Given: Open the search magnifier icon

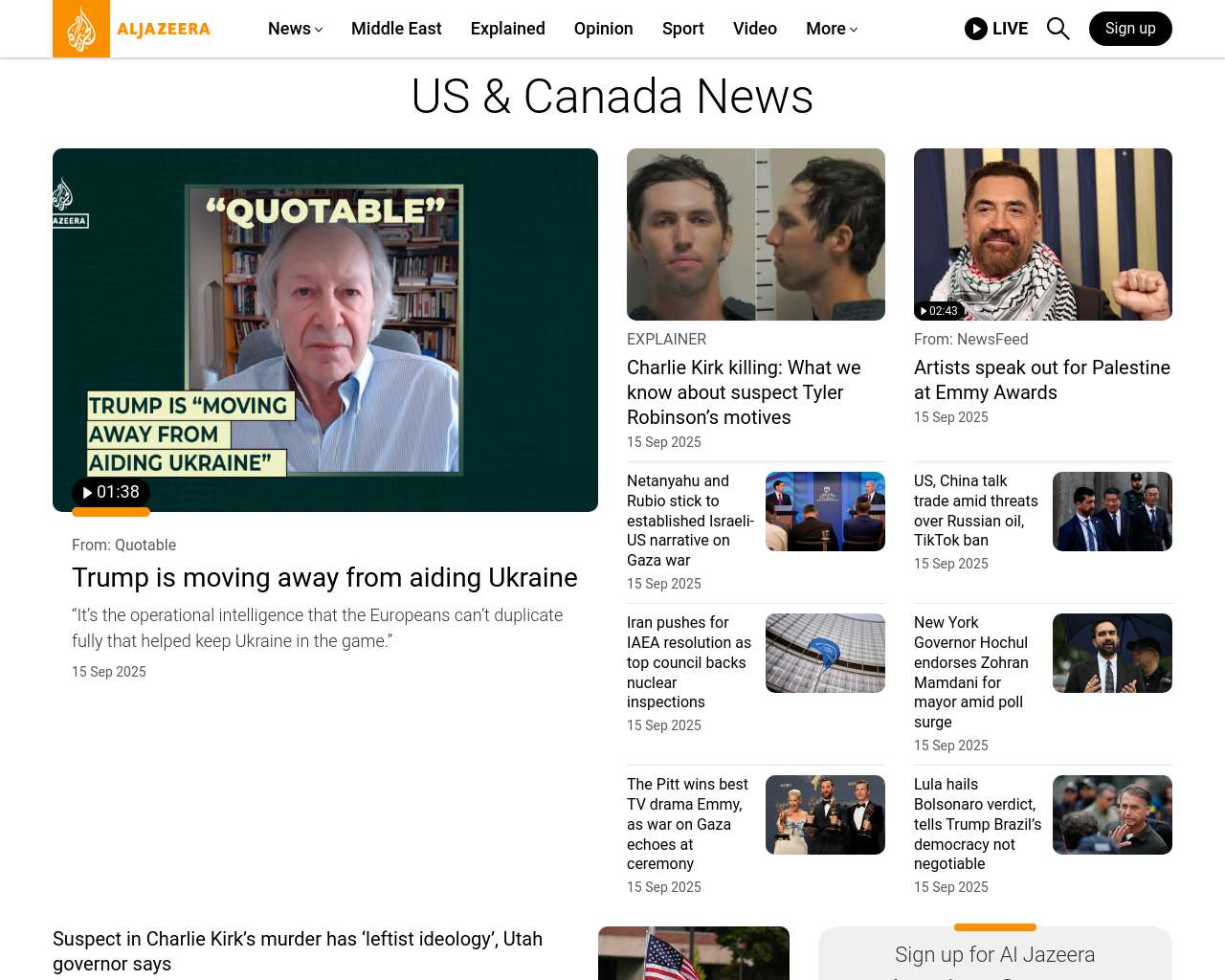Looking at the screenshot, I should tap(1058, 29).
